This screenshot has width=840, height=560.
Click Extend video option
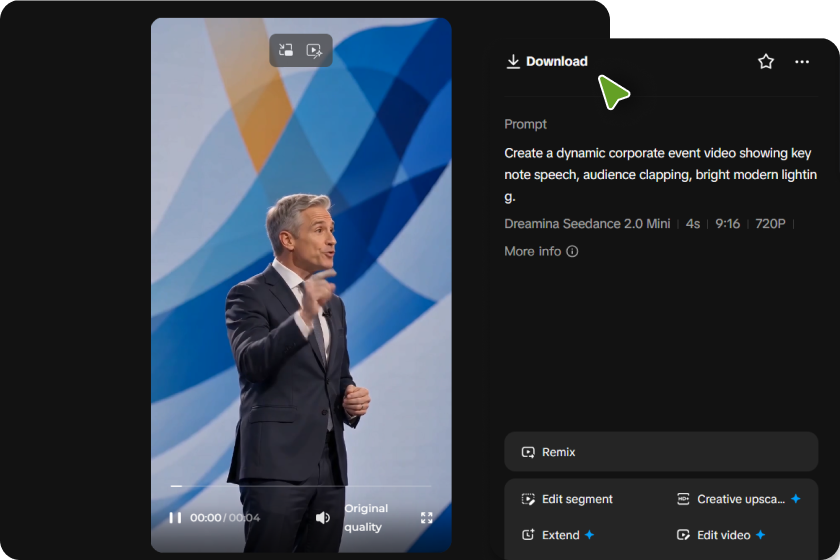558,535
